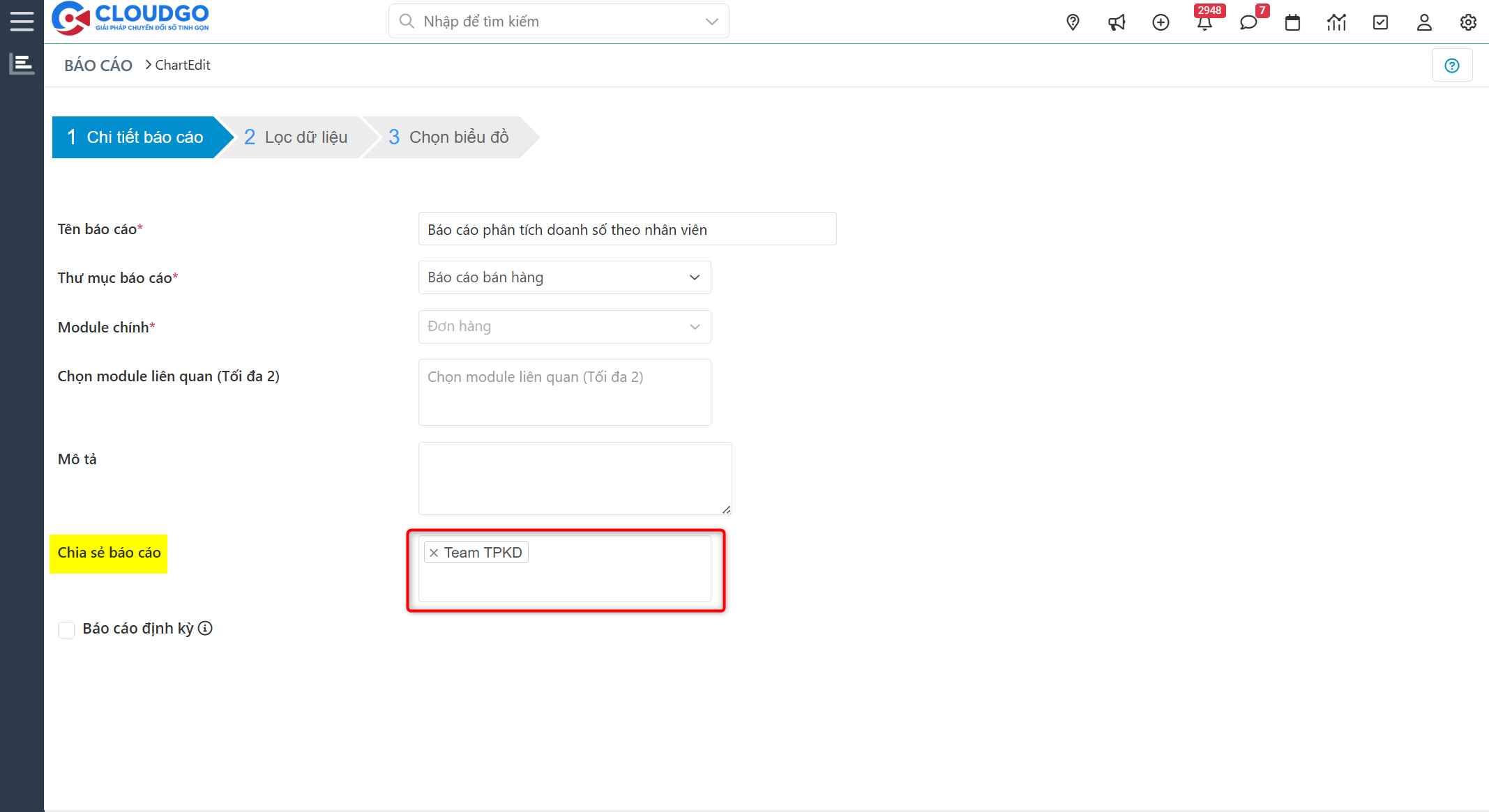Open the calendar icon in header
The height and width of the screenshot is (812, 1489).
coord(1292,22)
